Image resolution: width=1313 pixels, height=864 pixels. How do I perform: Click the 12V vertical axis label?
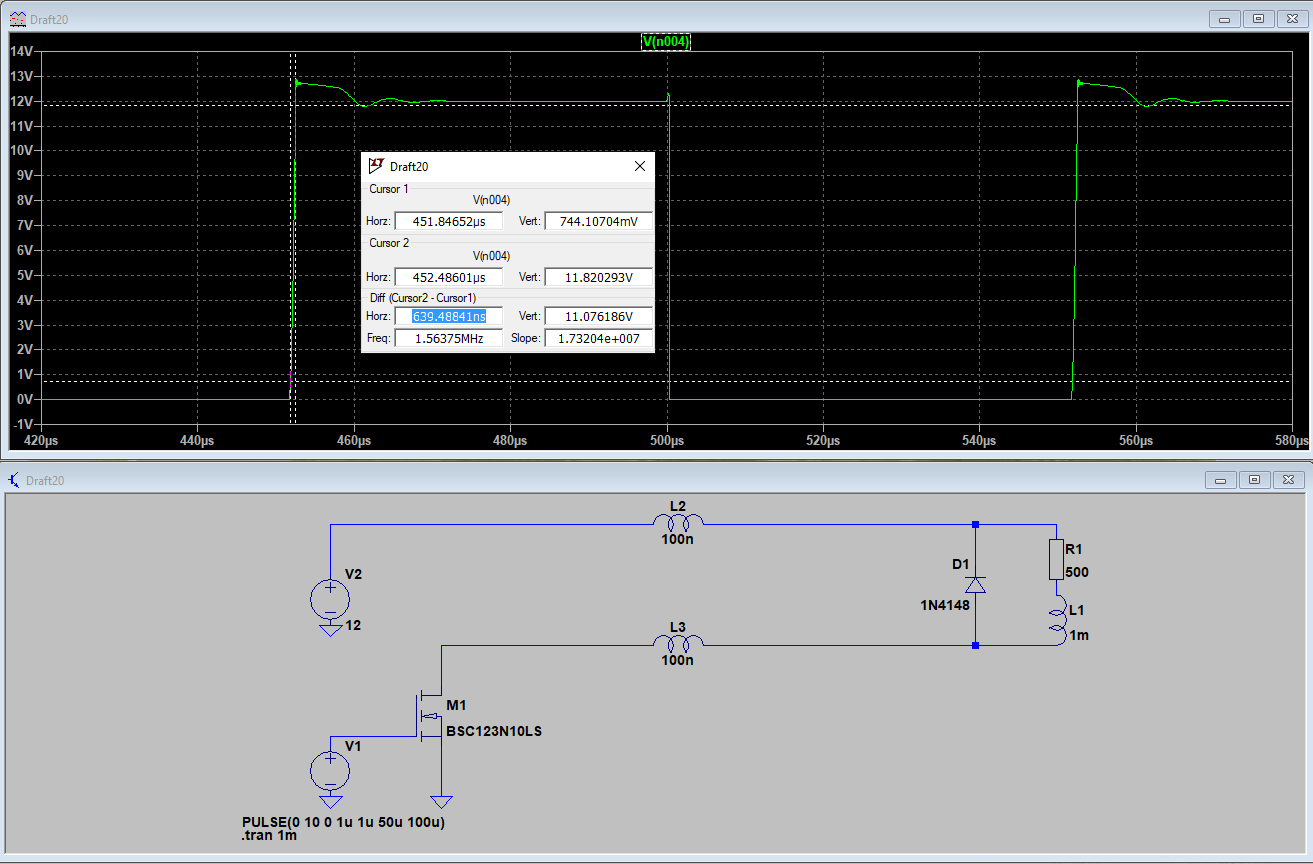(22, 101)
